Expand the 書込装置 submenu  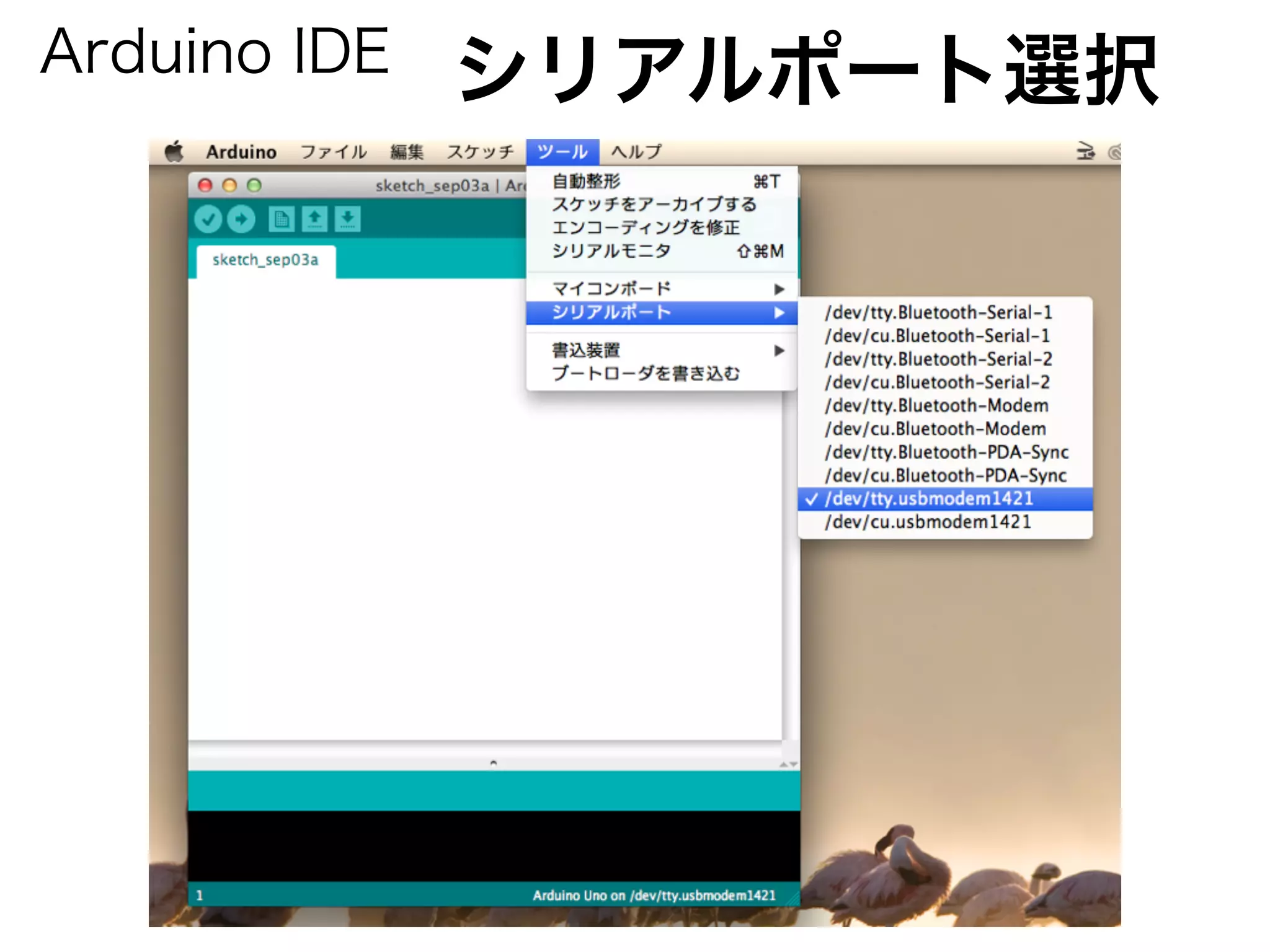pos(662,350)
